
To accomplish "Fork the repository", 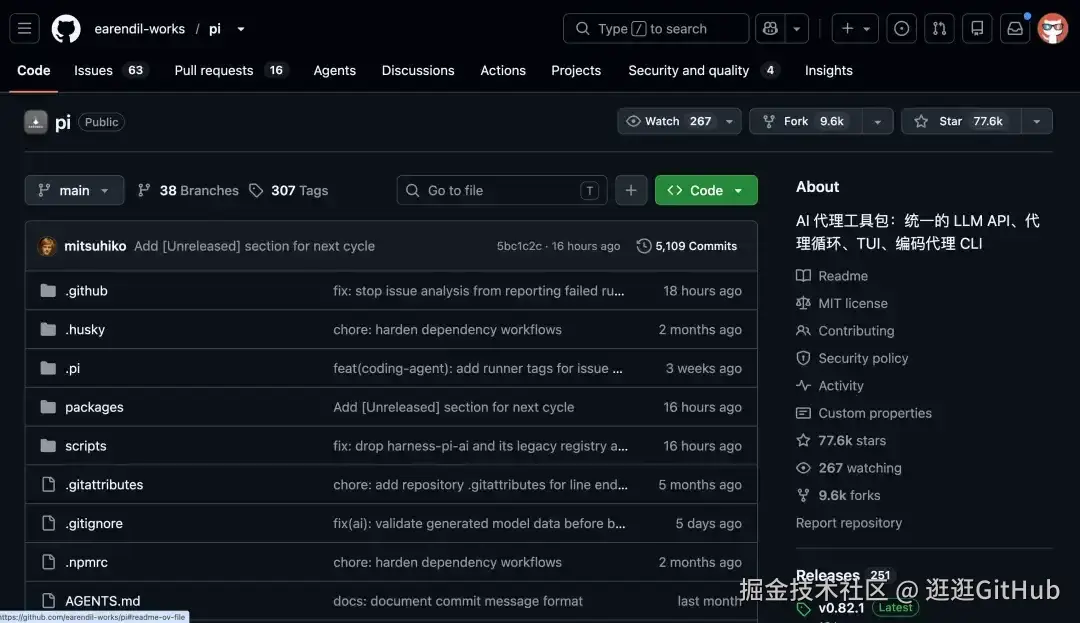I will [x=806, y=121].
